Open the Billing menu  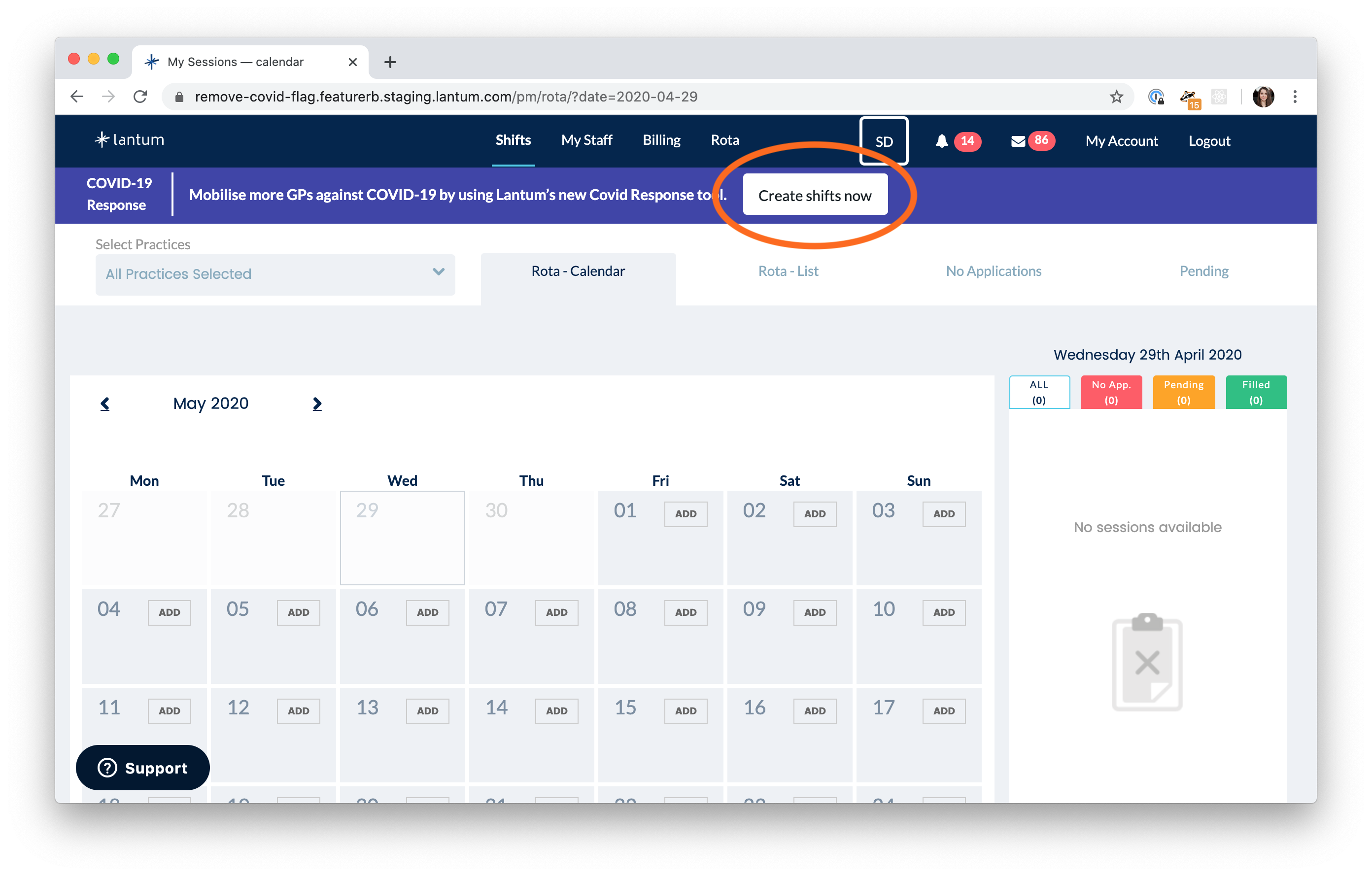pos(661,140)
